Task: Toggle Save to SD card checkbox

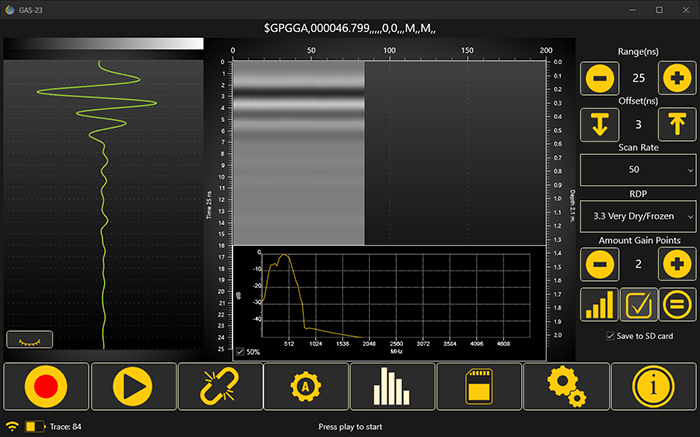Action: pos(610,336)
